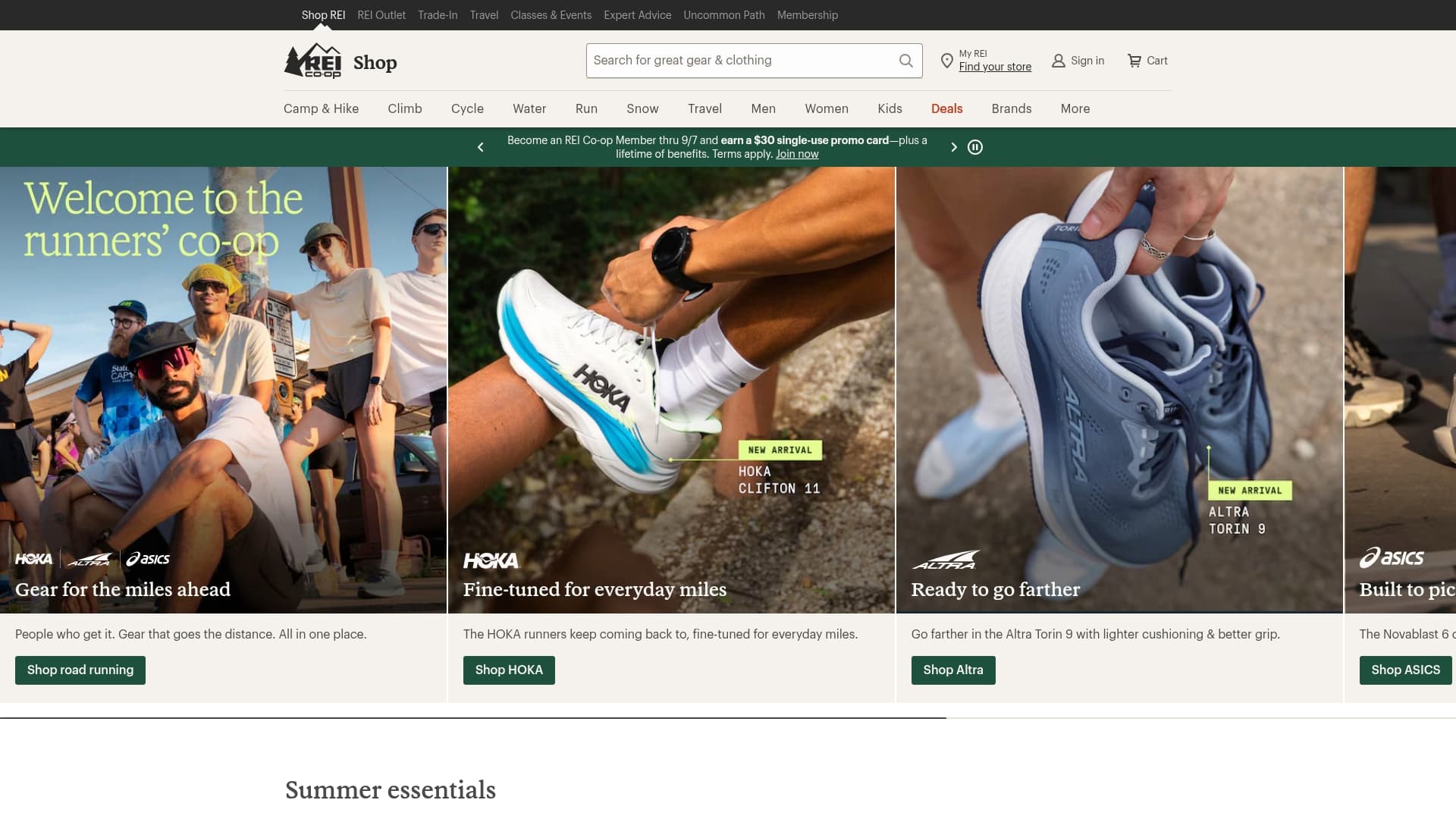Click Ready to go farther heading
The width and height of the screenshot is (1456, 819).
996,589
